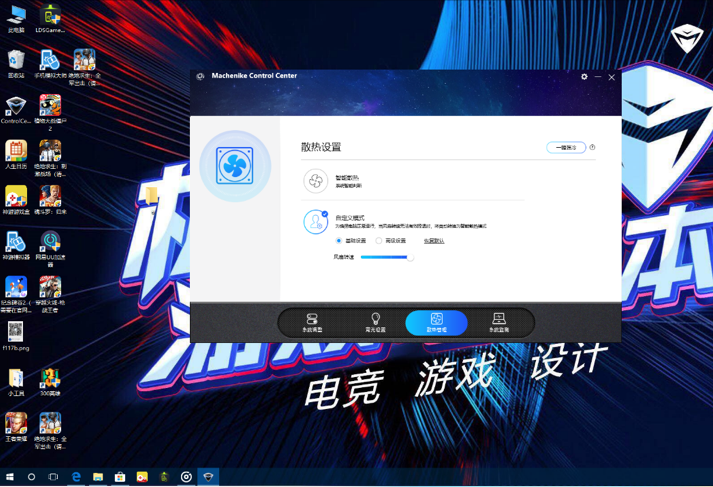Select the custom mode user icon
Image resolution: width=713 pixels, height=487 pixels.
click(316, 222)
